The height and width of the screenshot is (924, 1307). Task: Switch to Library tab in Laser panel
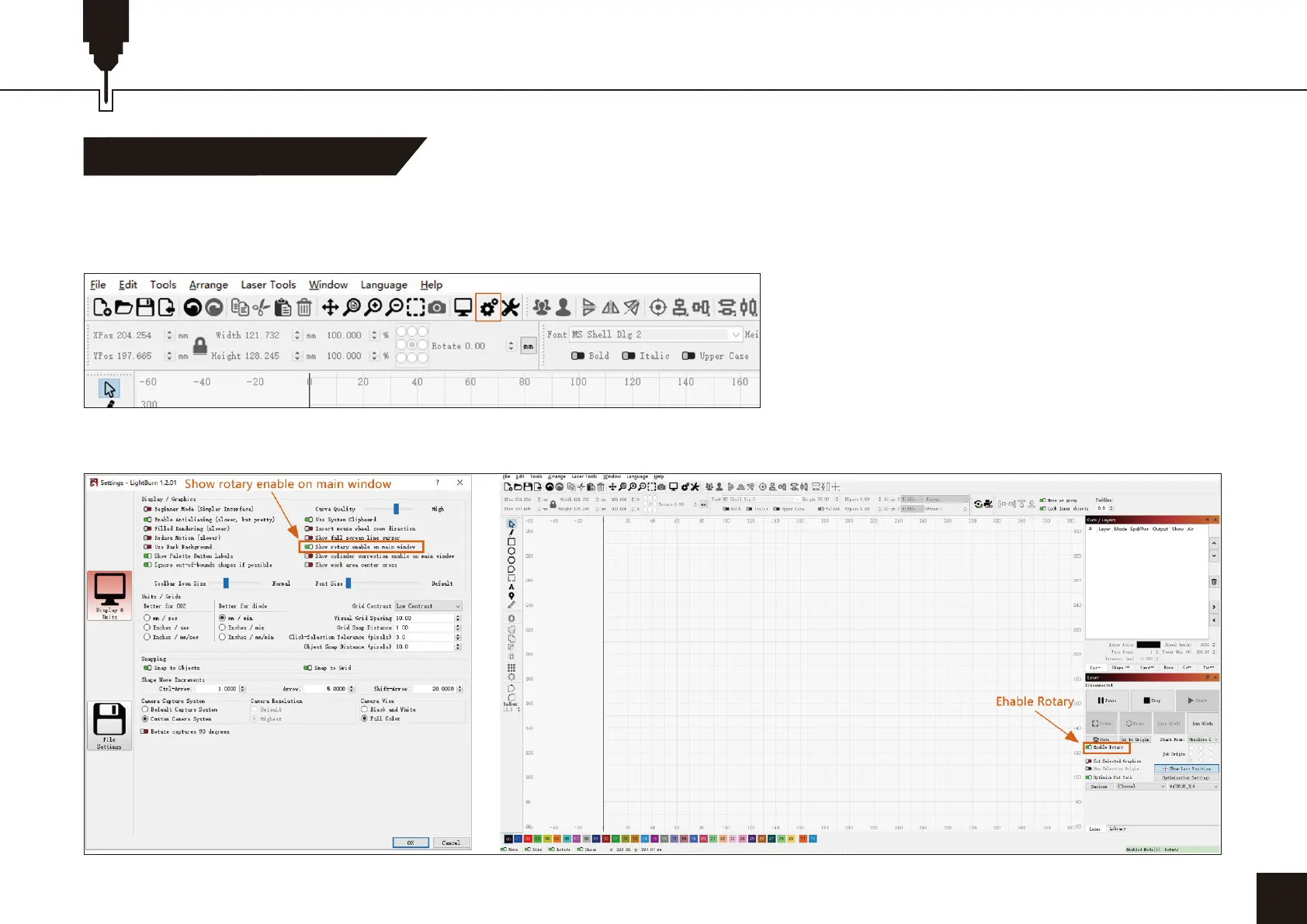pyautogui.click(x=1118, y=829)
